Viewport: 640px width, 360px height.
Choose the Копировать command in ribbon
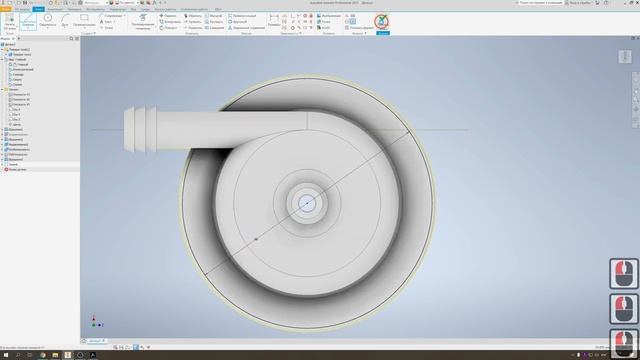click(170, 22)
